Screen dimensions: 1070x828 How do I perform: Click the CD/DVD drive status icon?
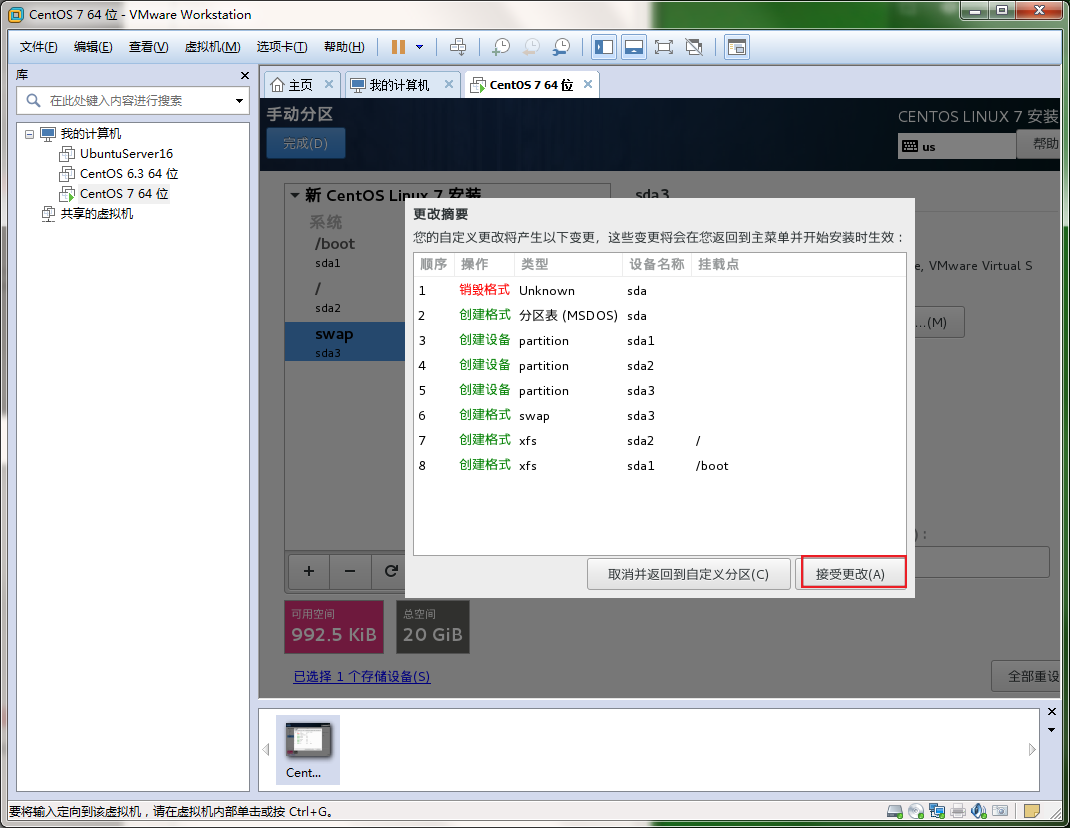pos(916,811)
